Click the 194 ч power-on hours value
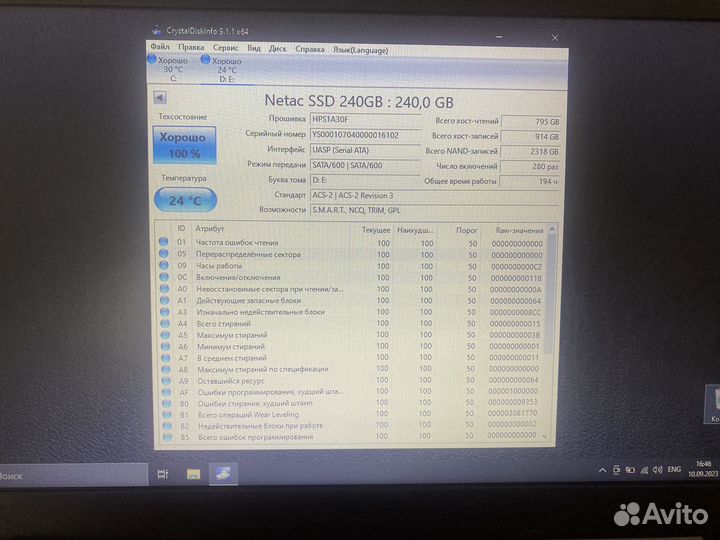Screen dimensions: 720x540 [529, 181]
